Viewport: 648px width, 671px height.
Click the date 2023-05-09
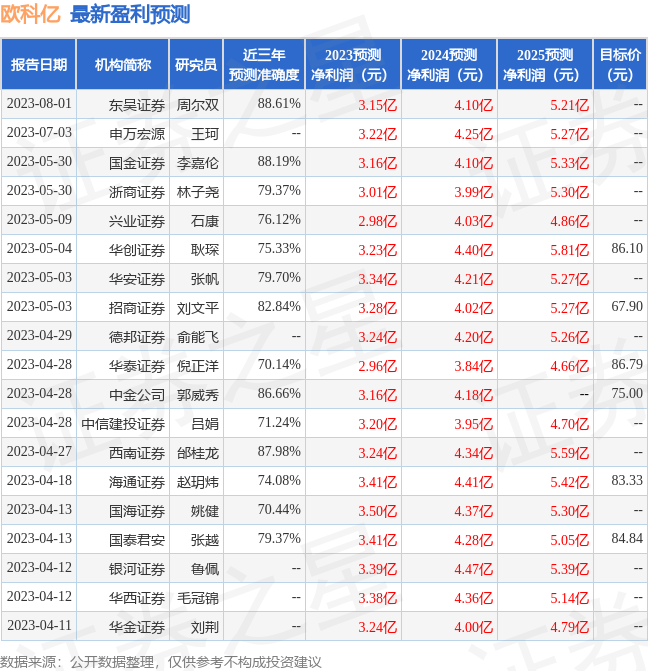[x=39, y=220]
